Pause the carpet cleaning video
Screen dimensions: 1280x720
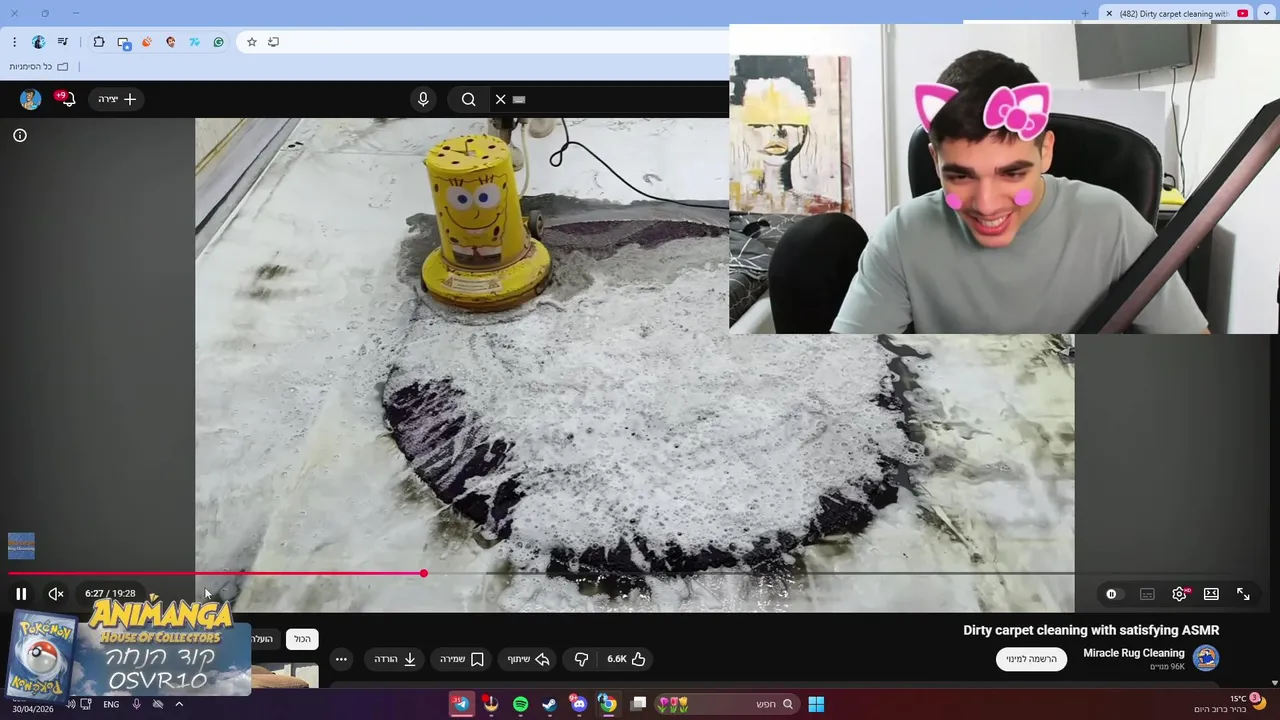coord(21,594)
